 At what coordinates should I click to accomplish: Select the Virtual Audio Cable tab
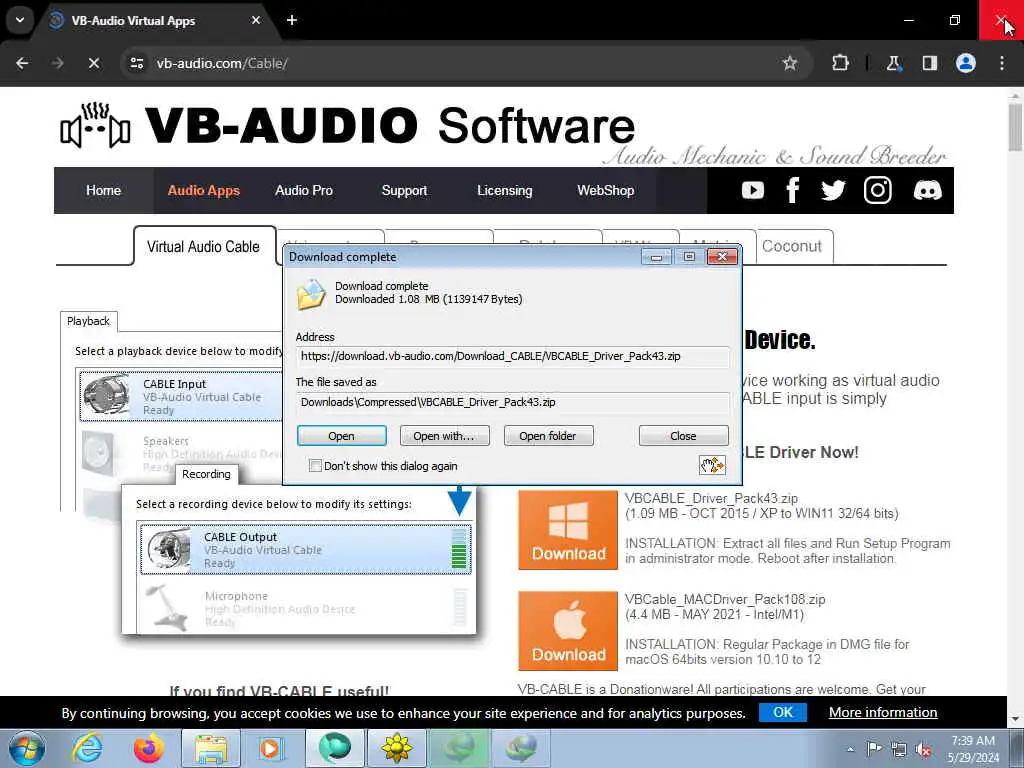[204, 246]
